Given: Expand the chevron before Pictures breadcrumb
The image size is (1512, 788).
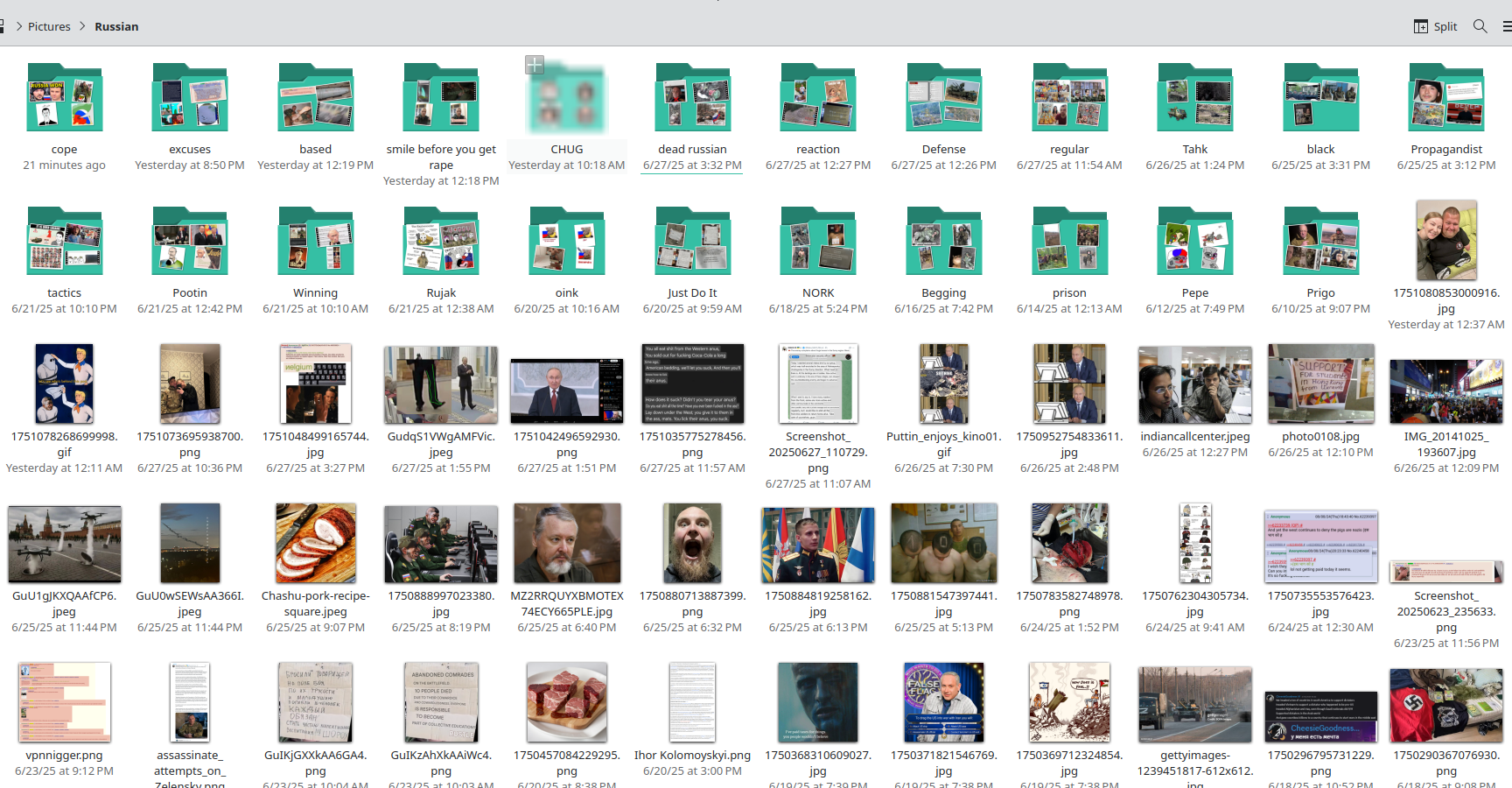Looking at the screenshot, I should tap(19, 26).
